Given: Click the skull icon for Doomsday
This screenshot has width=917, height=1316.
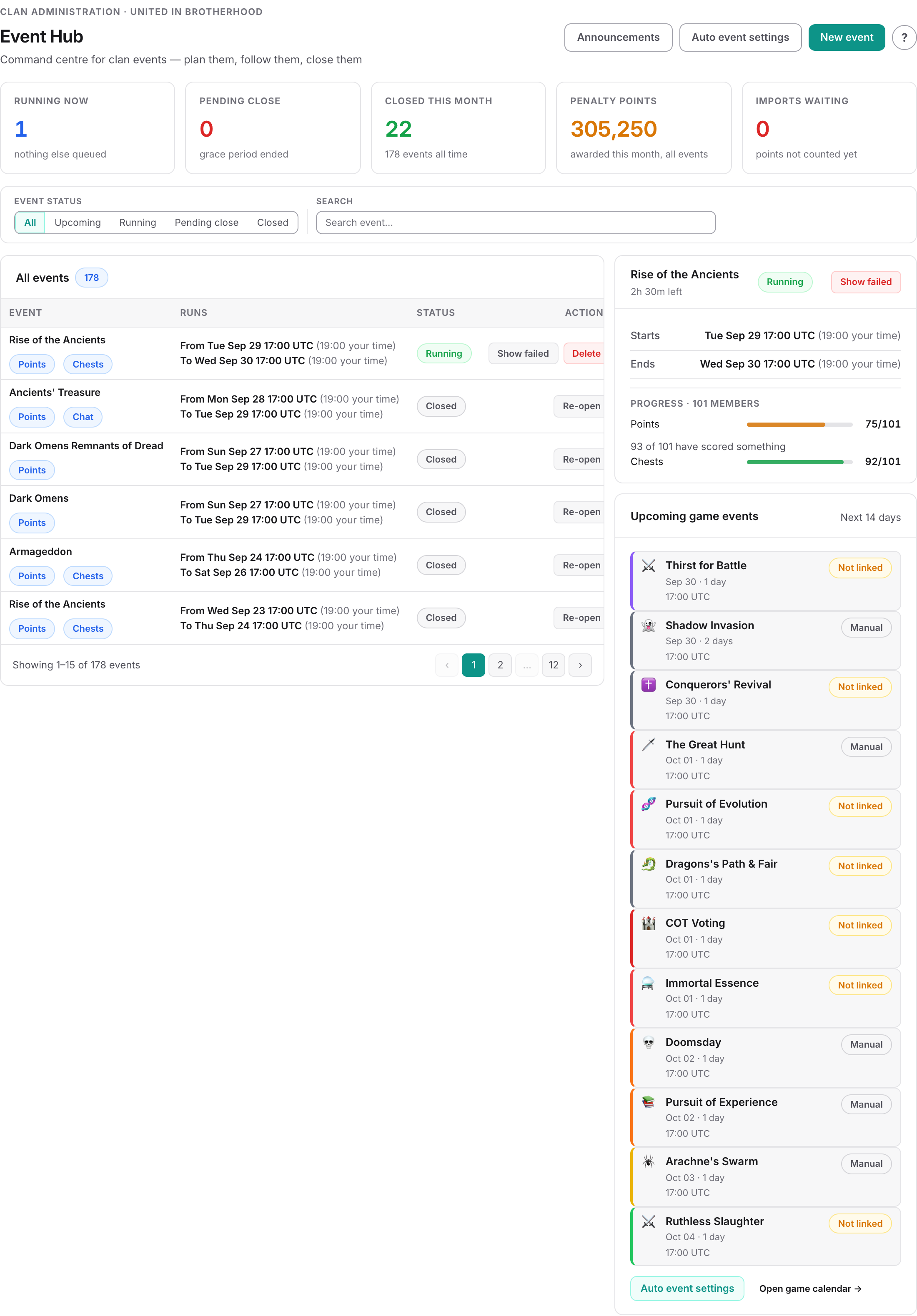Looking at the screenshot, I should [648, 1042].
